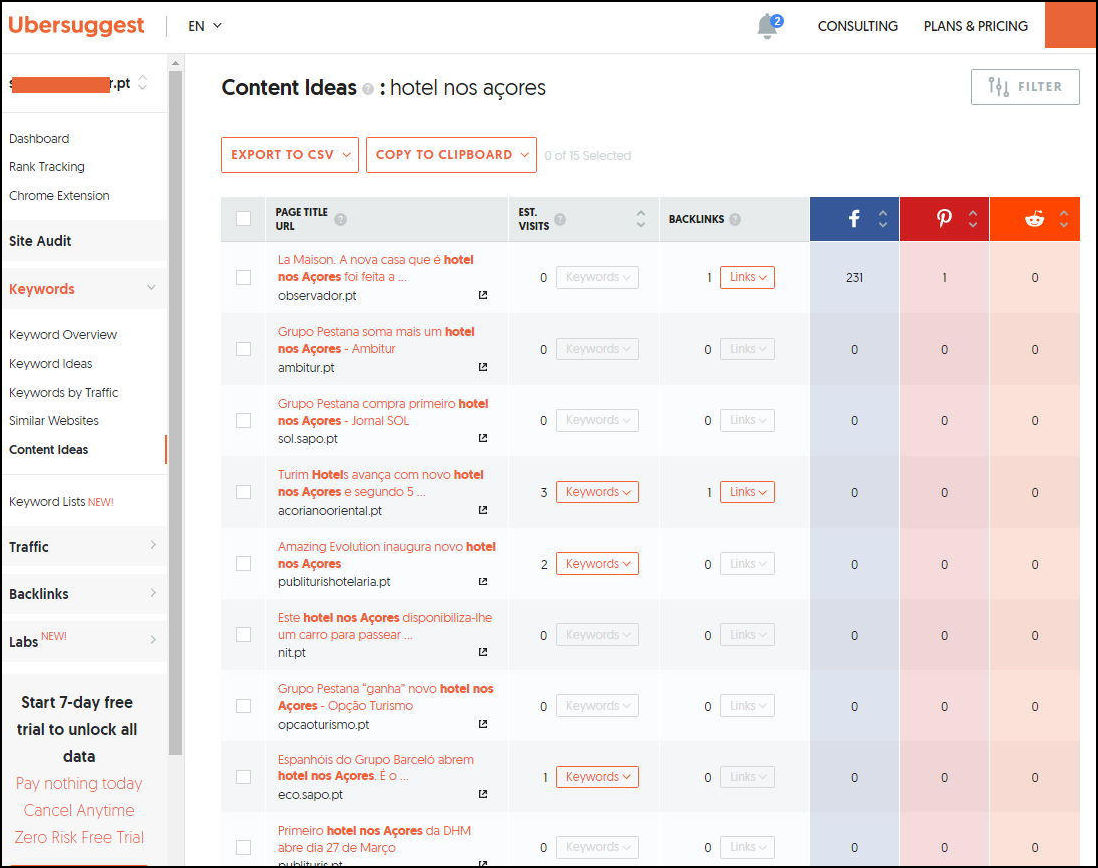Open publiturishotelaria.pt external link icon

482,582
